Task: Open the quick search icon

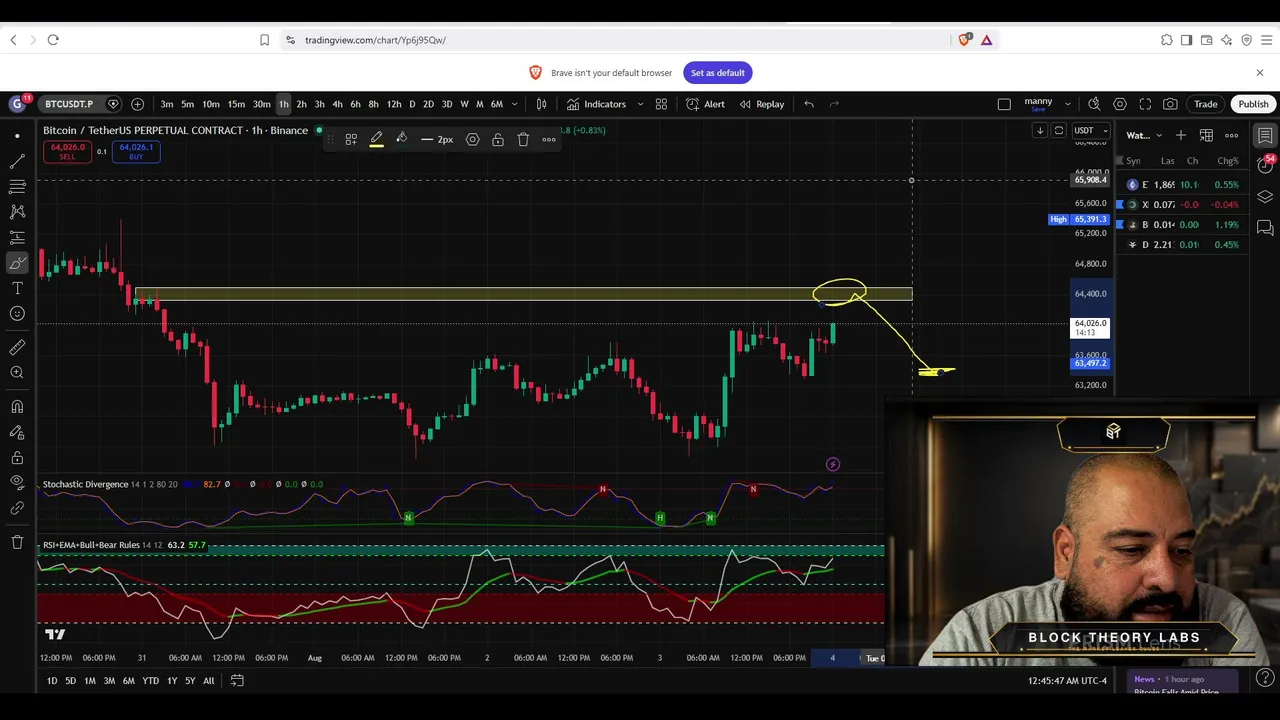Action: pyautogui.click(x=1094, y=104)
